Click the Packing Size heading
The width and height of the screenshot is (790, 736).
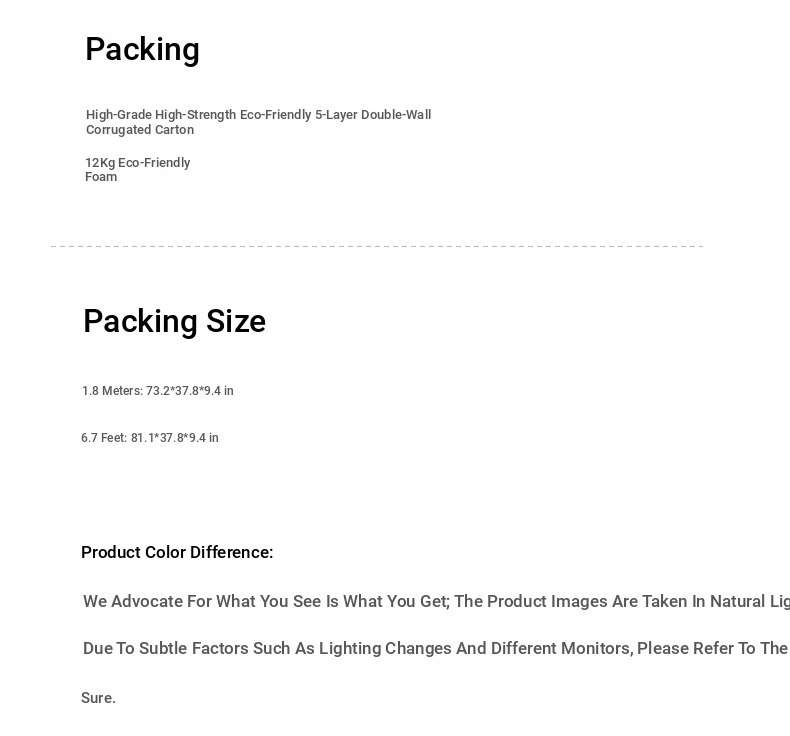click(174, 321)
